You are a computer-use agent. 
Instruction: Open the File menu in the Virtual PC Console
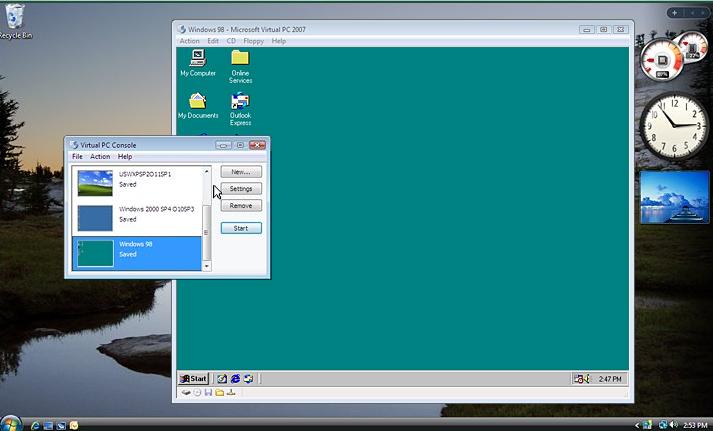(x=77, y=156)
